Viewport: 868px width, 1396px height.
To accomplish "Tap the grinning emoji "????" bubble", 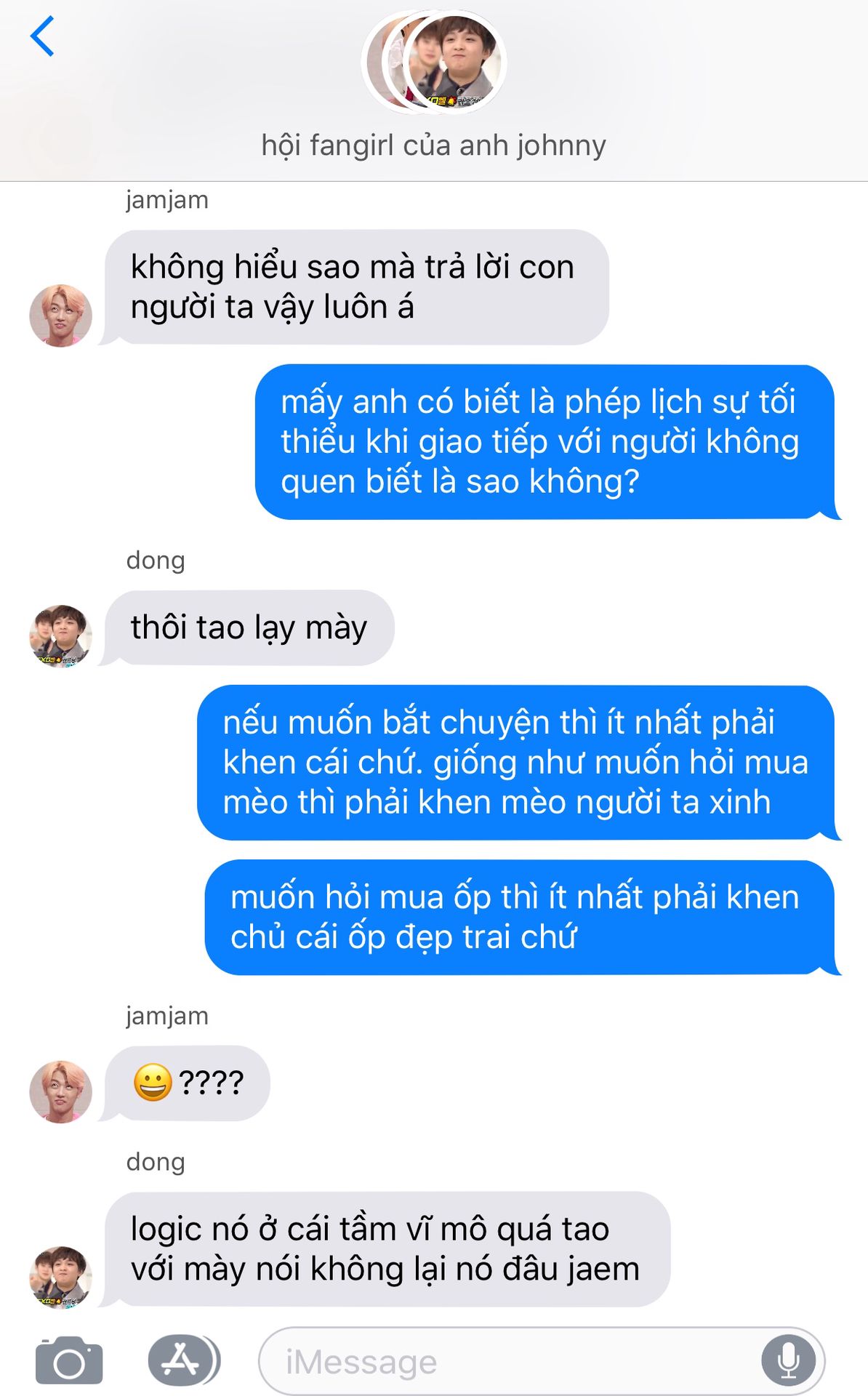I will pos(187,1083).
